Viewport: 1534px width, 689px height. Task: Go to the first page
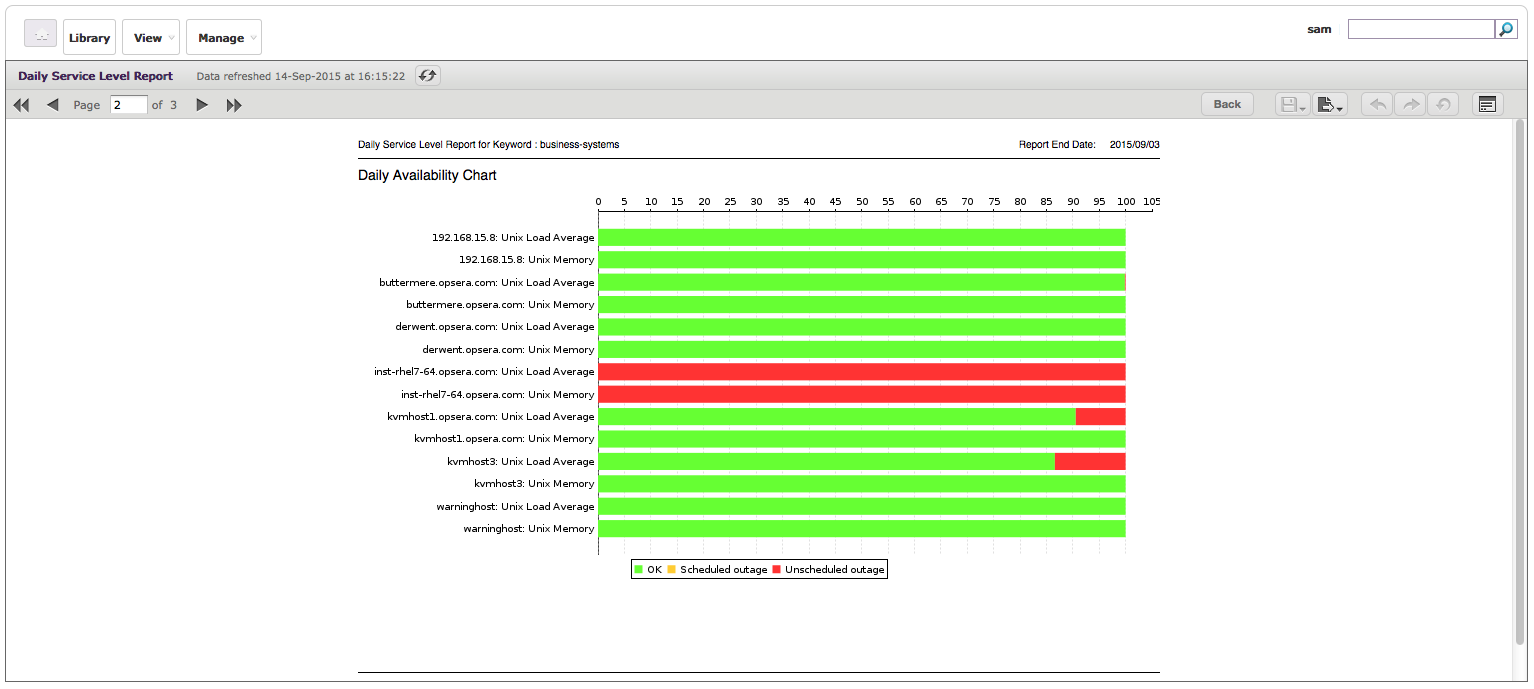tap(21, 105)
